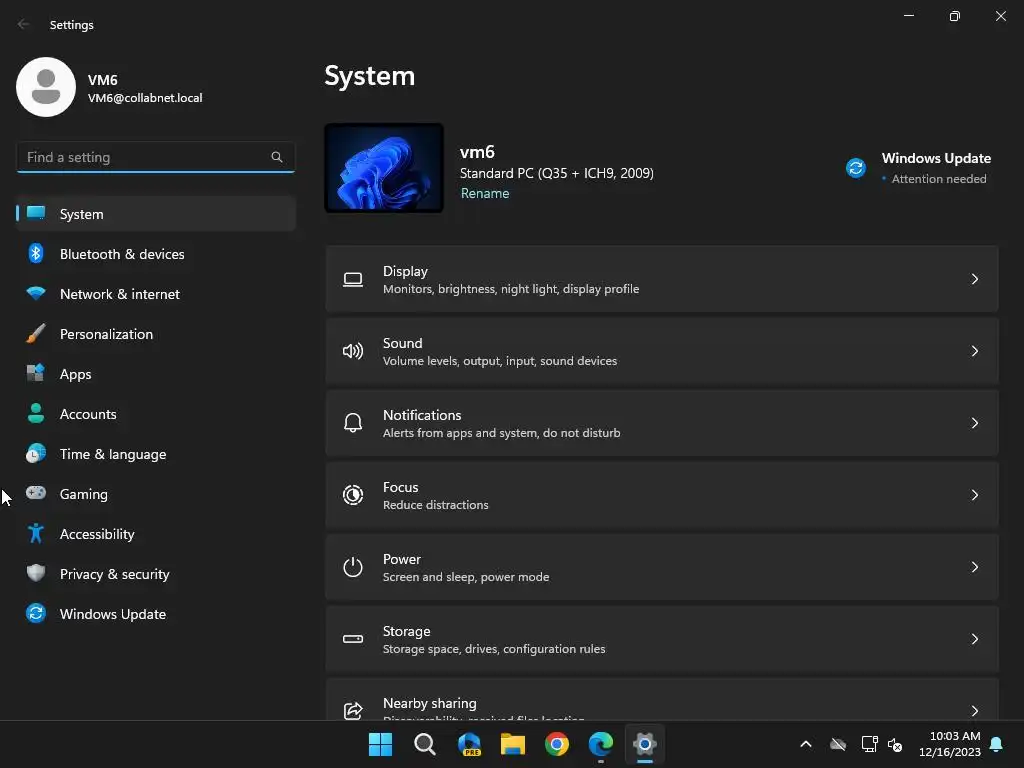Click the Focus circle icon
Screen dimensions: 1024x768
353,495
